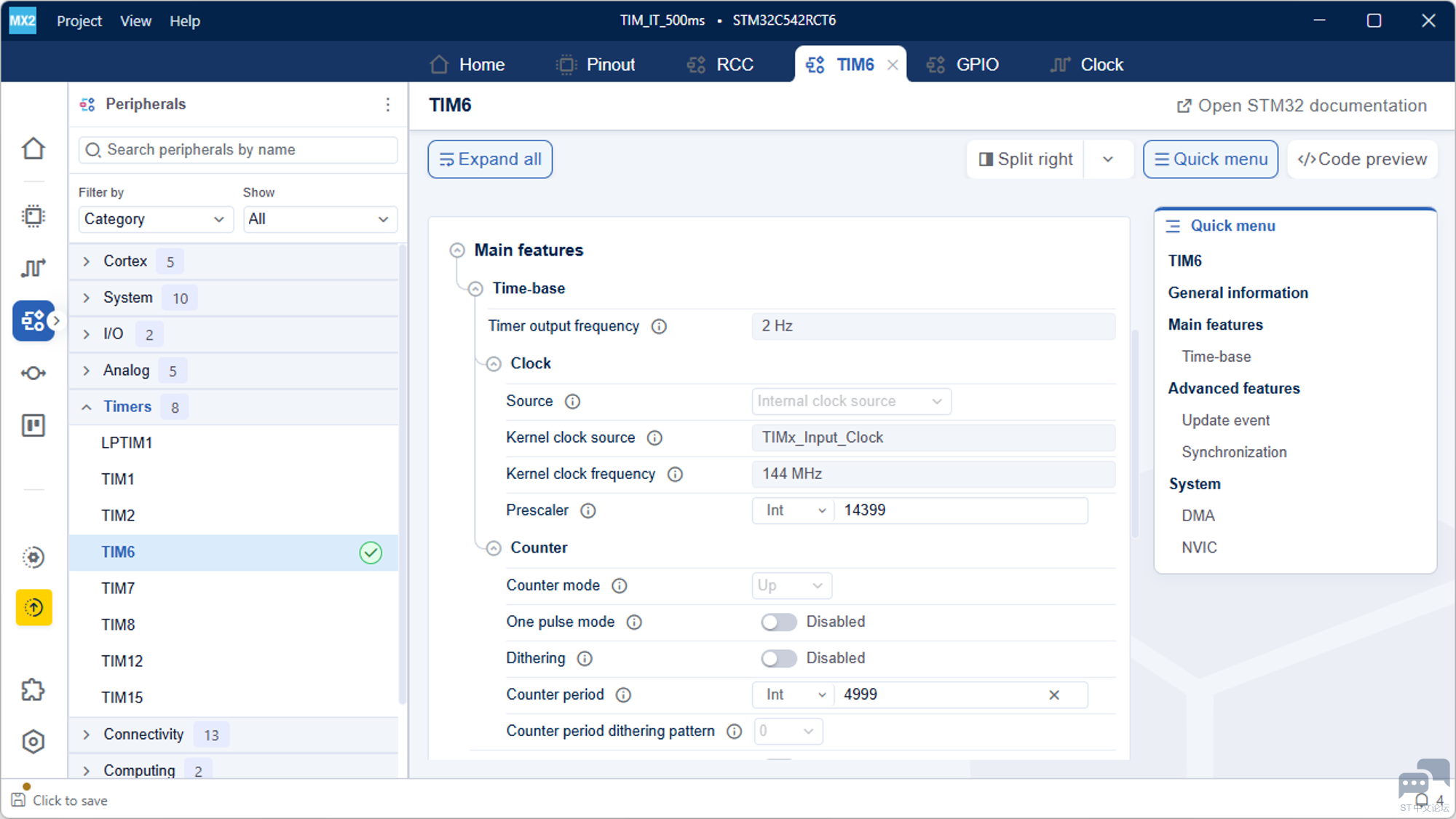Clear the Counter period value with X
Viewport: 1456px width, 819px height.
pos(1054,695)
